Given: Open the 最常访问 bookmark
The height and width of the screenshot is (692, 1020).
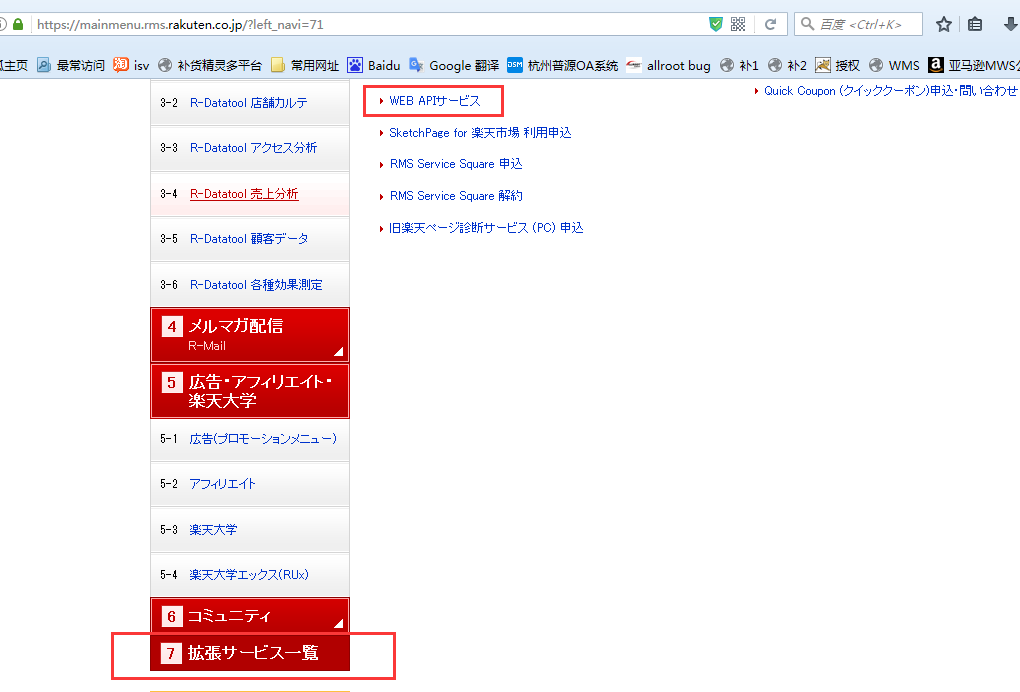Looking at the screenshot, I should (x=71, y=65).
